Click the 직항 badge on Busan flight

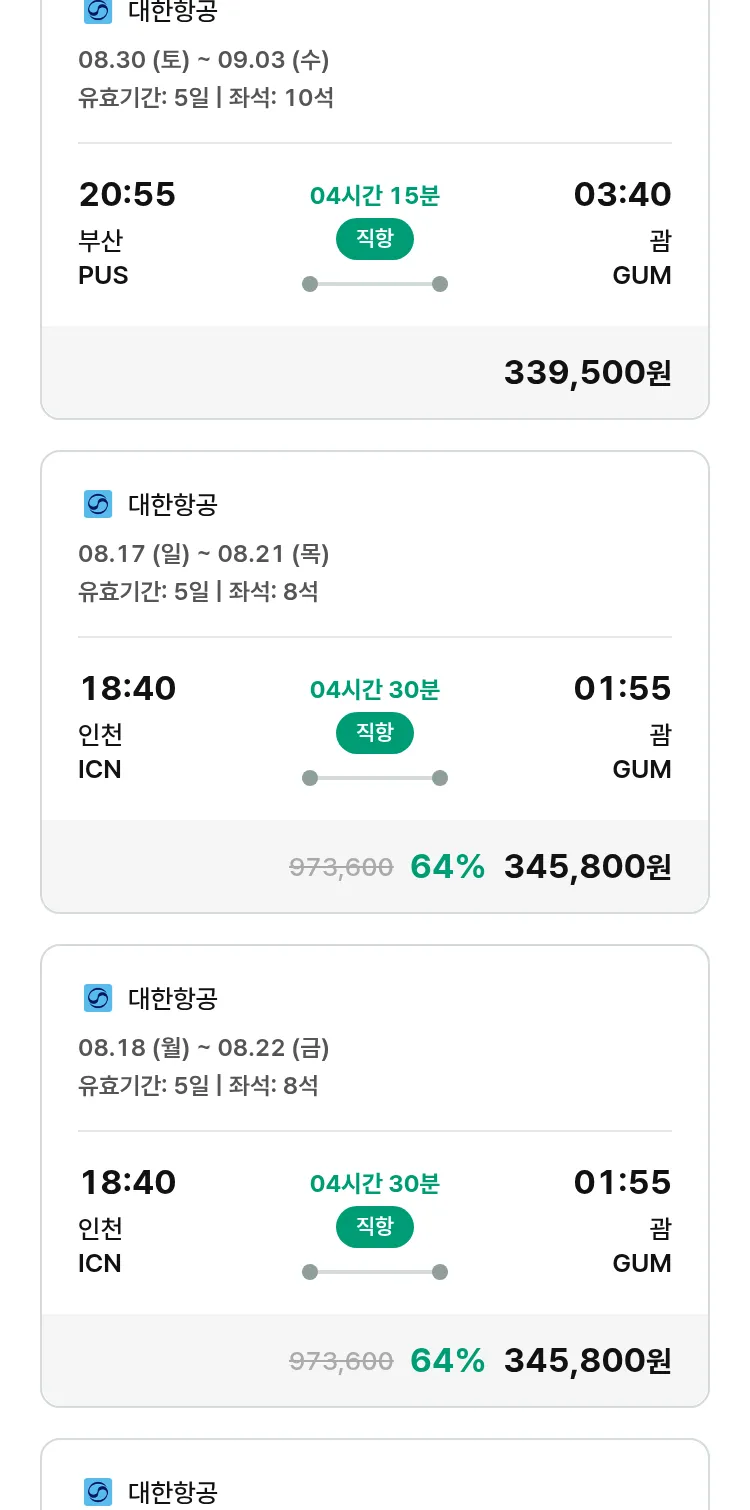point(375,239)
